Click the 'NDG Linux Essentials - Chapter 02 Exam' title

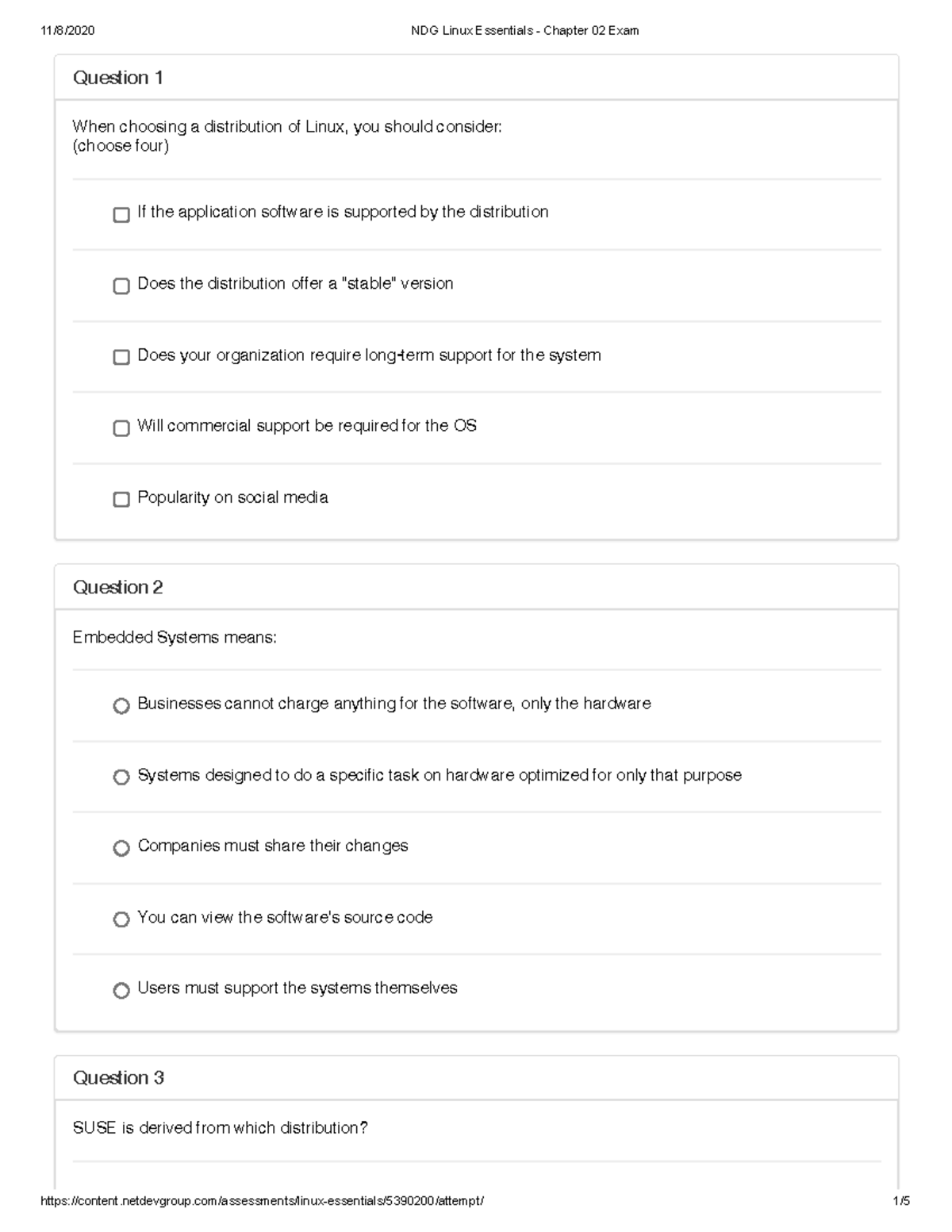[524, 31]
